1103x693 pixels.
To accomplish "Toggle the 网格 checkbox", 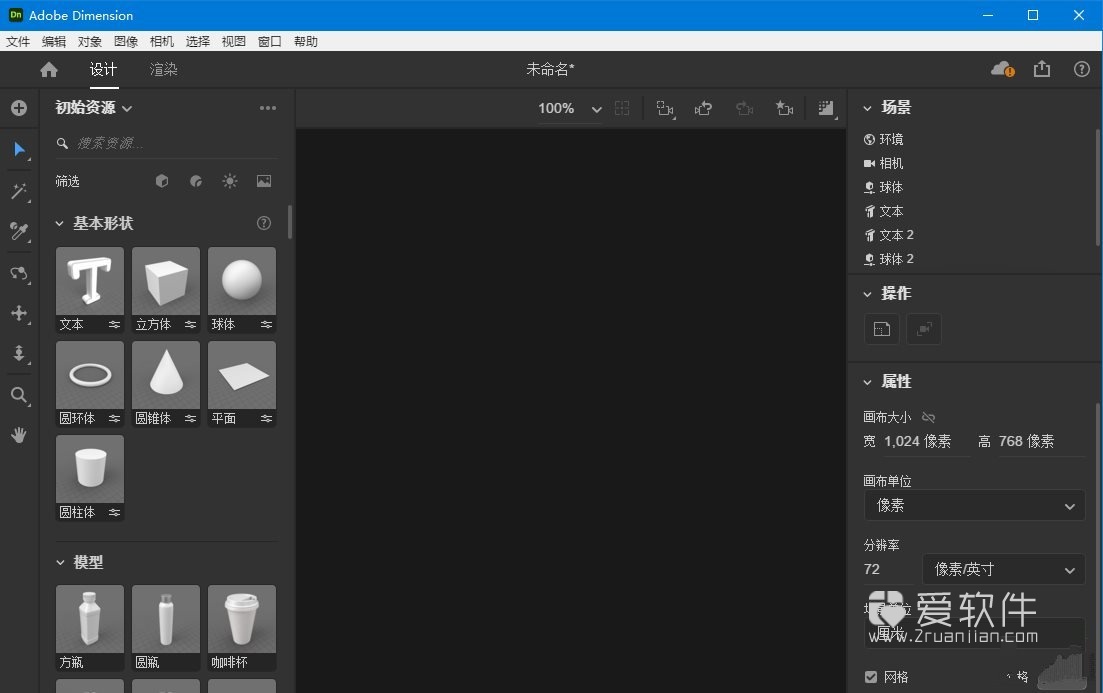I will point(871,677).
